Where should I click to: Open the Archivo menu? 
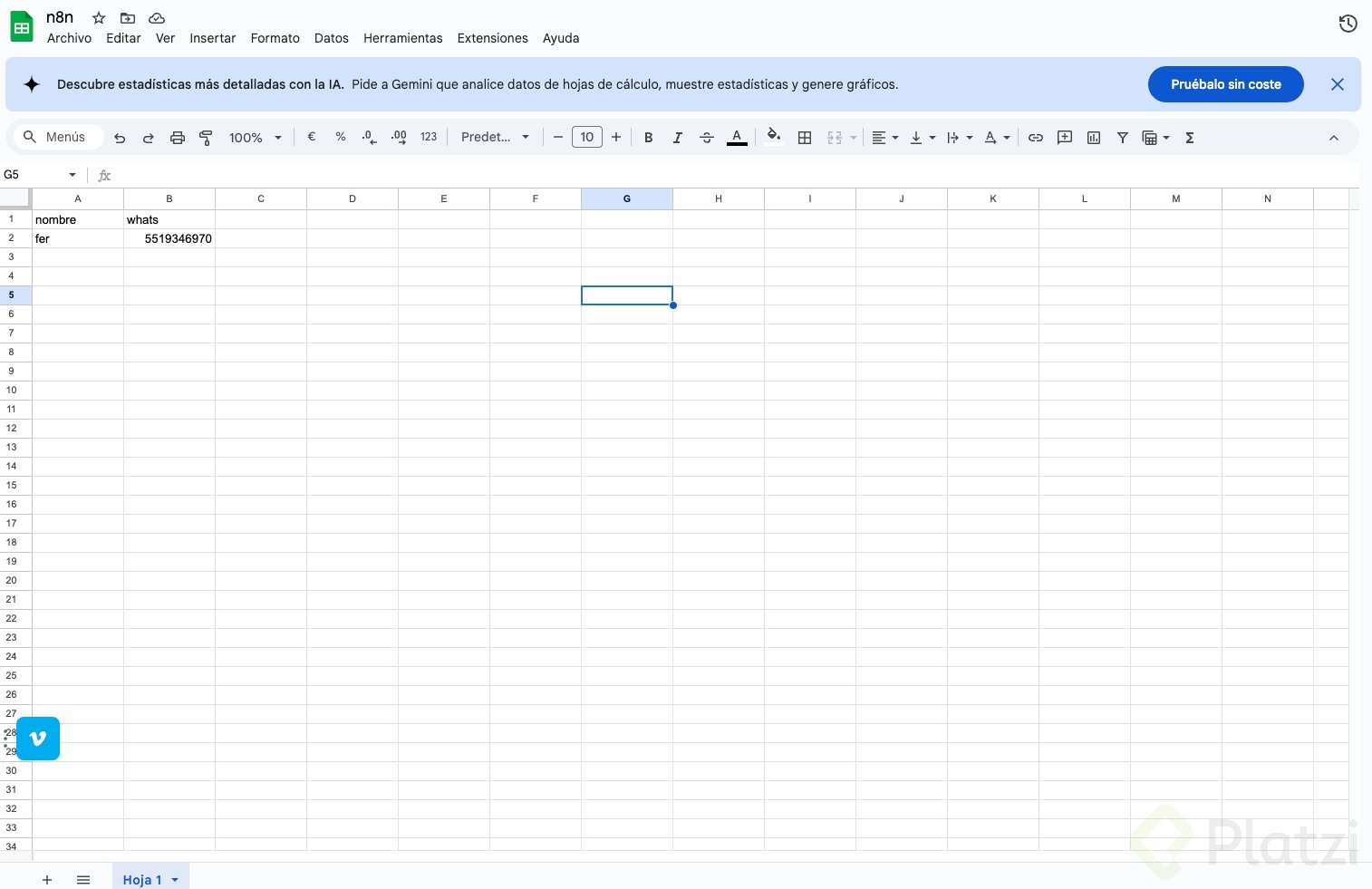(69, 38)
